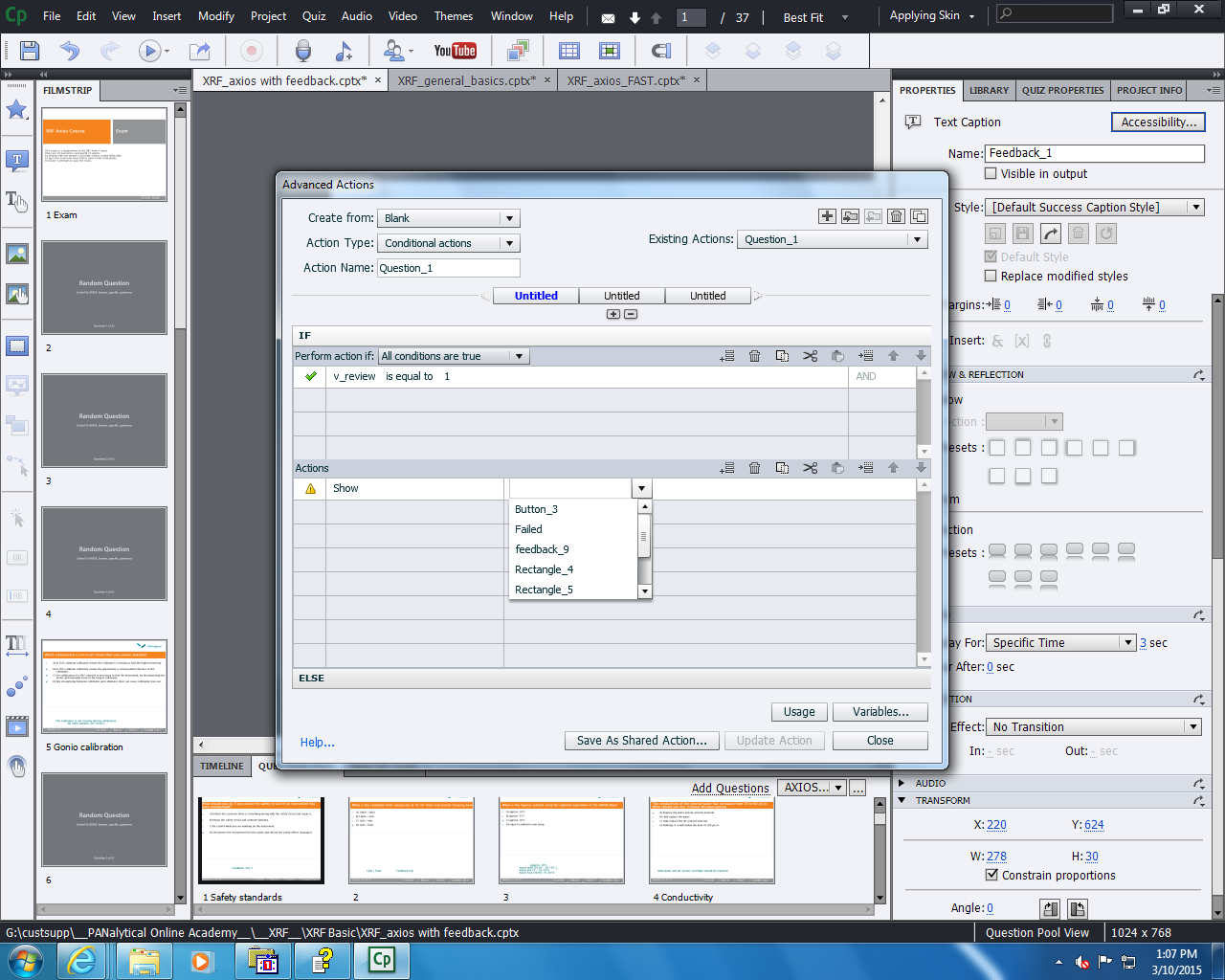Open the Perform action if conditions dropdown
The width and height of the screenshot is (1225, 980).
tap(453, 356)
